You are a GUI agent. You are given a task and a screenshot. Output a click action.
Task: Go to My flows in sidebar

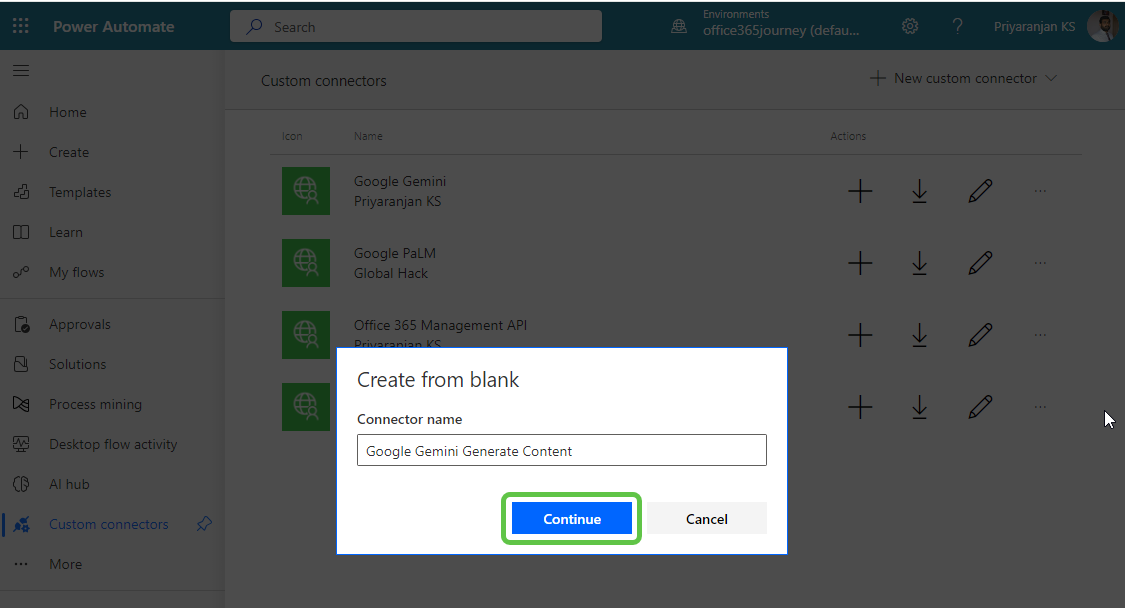click(x=76, y=272)
